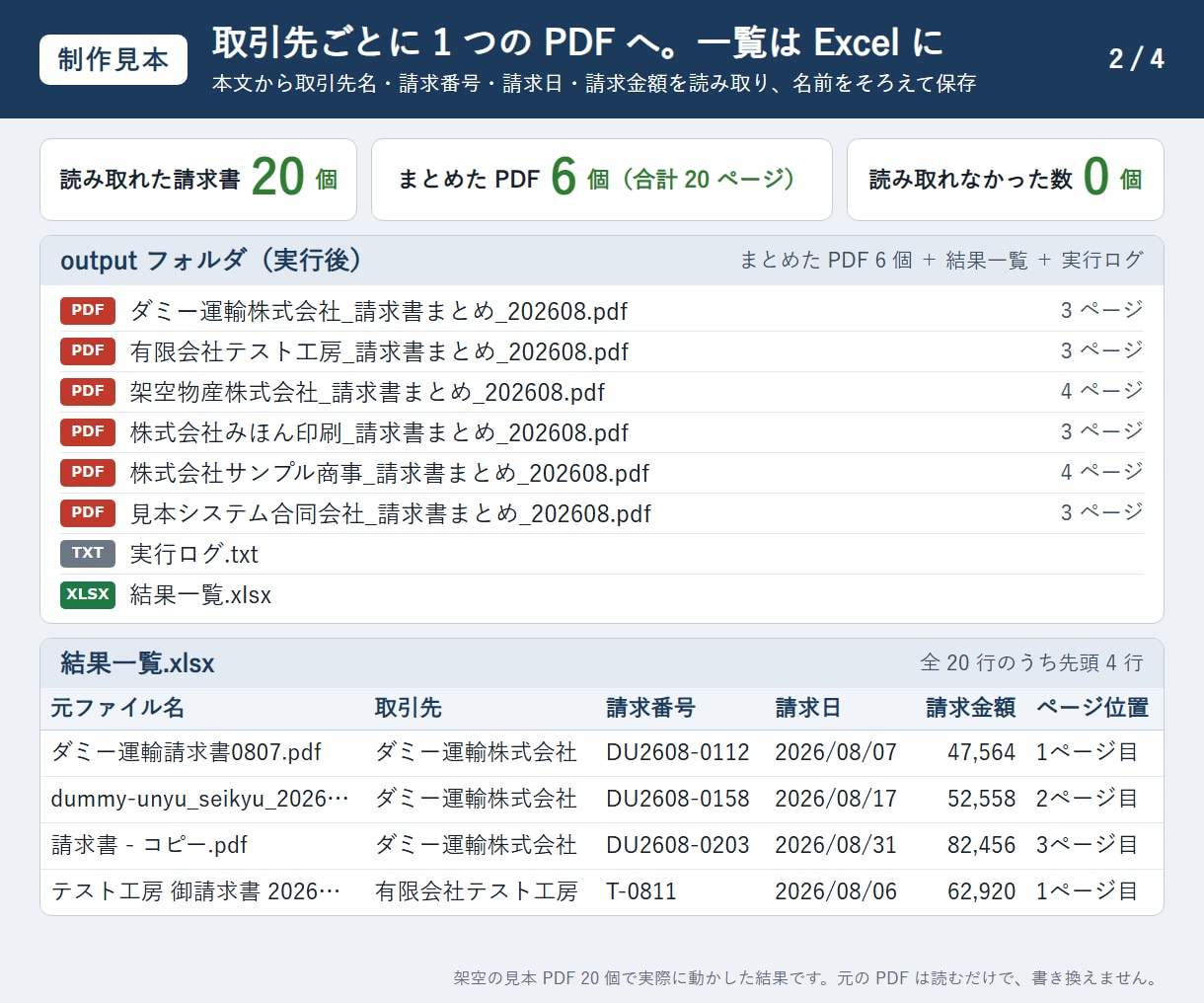
Task: Open the 実行ログ.txt file
Action: (x=194, y=554)
